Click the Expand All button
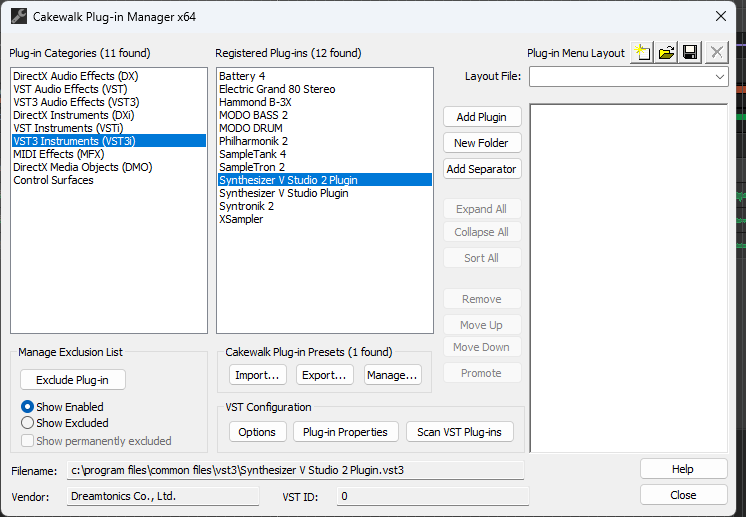This screenshot has width=746, height=517. point(482,209)
